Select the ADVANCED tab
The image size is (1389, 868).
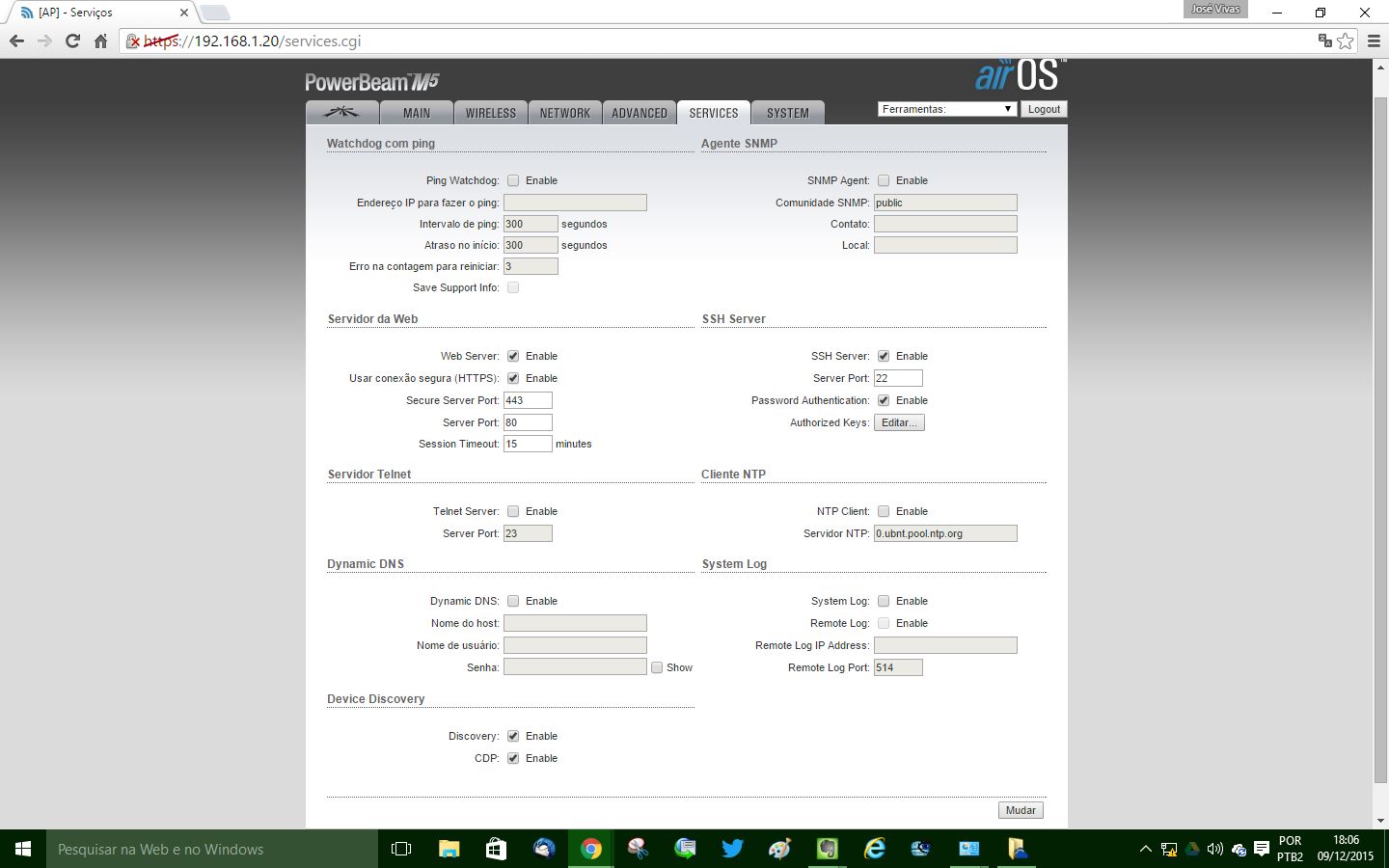[640, 113]
